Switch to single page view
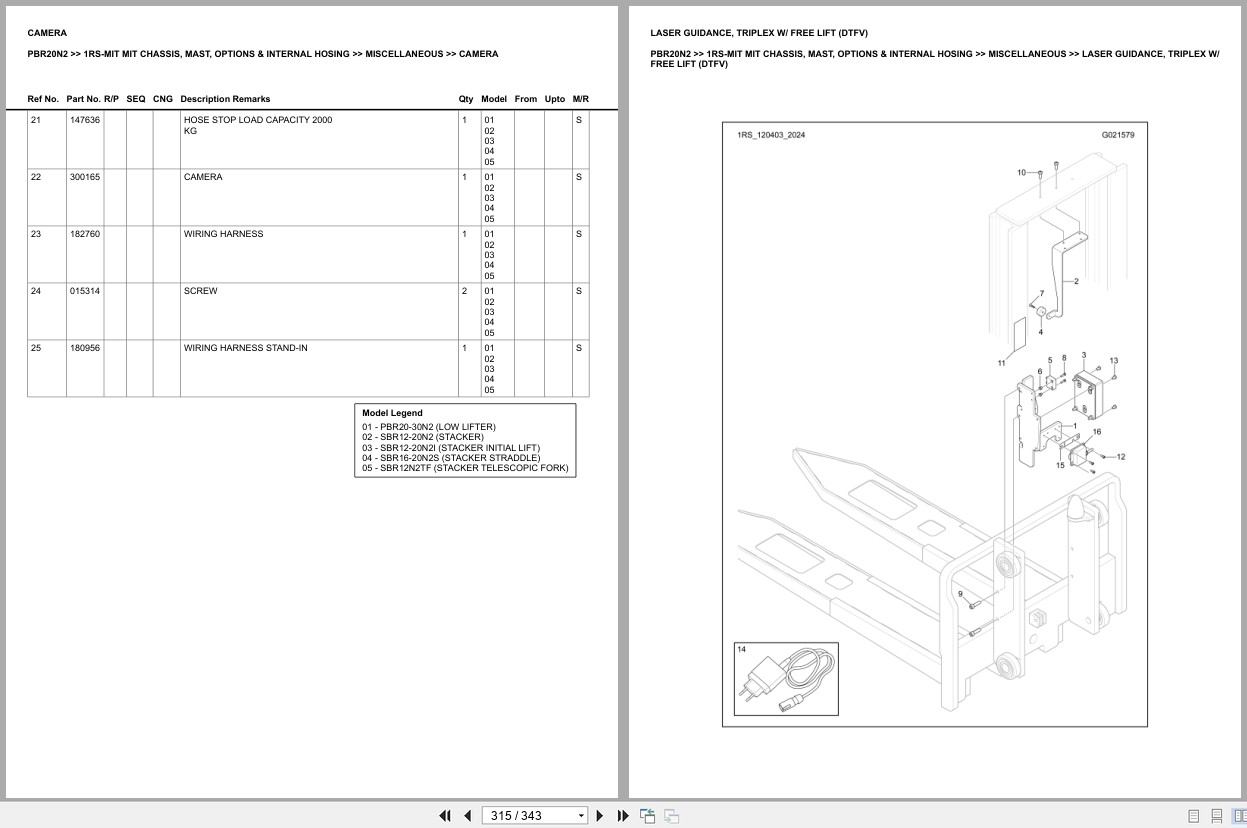This screenshot has height=828, width=1247. 1193,816
